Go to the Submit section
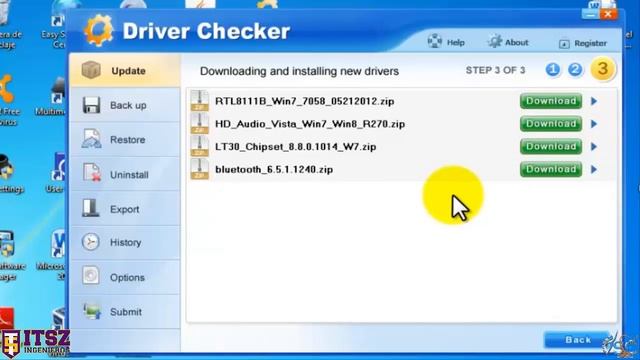Screen dimensions: 640x360 pos(124,312)
